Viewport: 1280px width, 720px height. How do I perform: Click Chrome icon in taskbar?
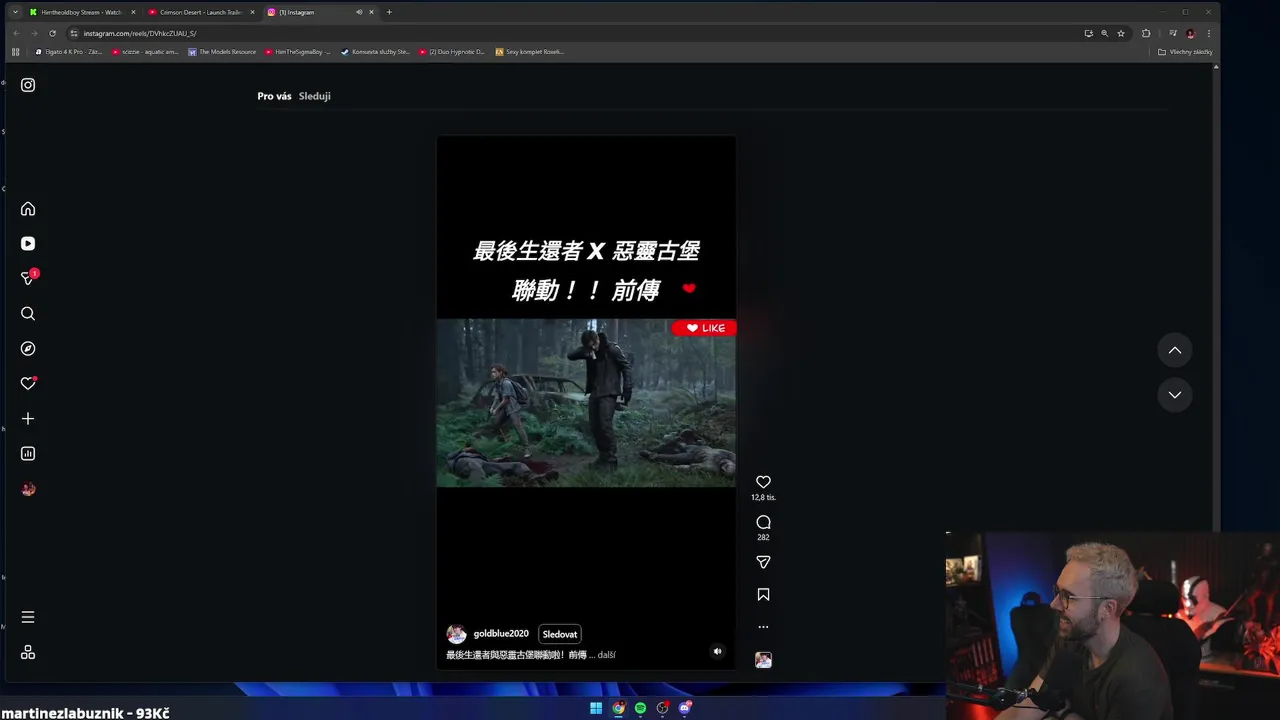[618, 708]
